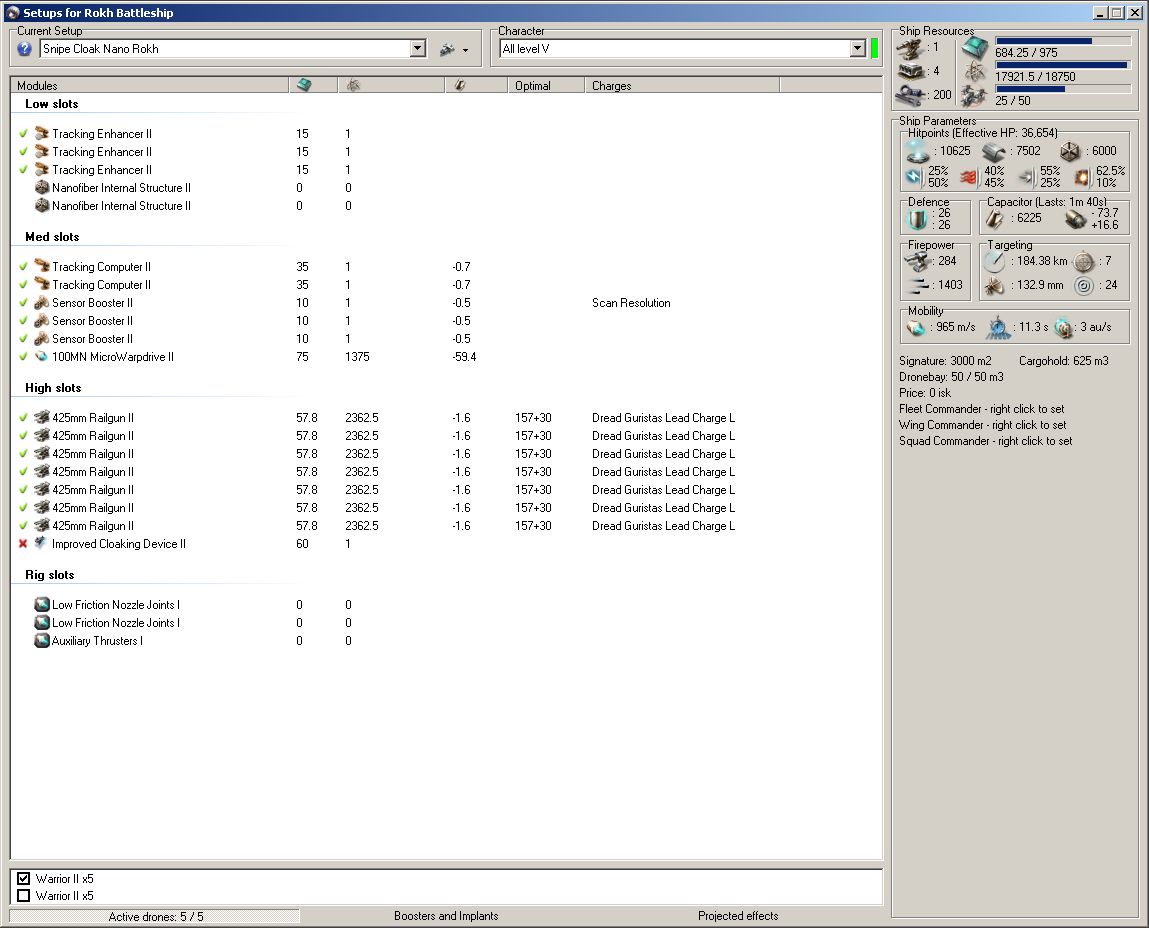Image resolution: width=1149 pixels, height=928 pixels.
Task: Click the powergrid usage progress bar
Action: [x=1063, y=65]
